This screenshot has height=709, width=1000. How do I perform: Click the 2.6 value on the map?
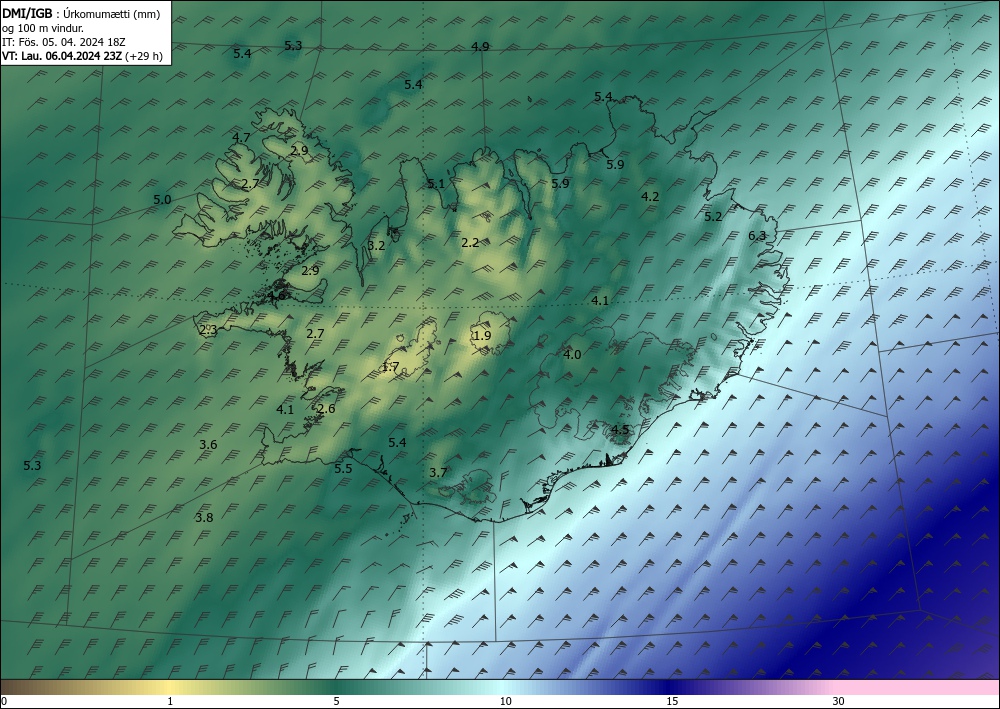point(326,409)
